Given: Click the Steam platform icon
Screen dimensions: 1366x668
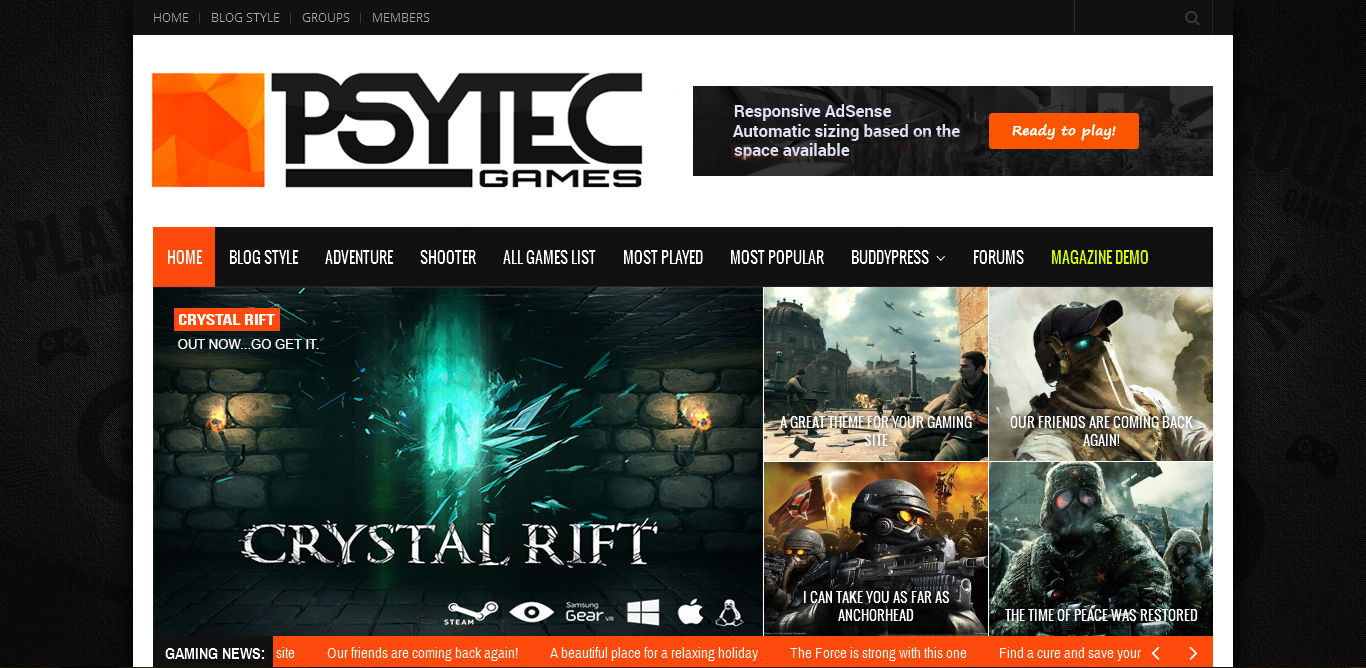Looking at the screenshot, I should coord(472,613).
